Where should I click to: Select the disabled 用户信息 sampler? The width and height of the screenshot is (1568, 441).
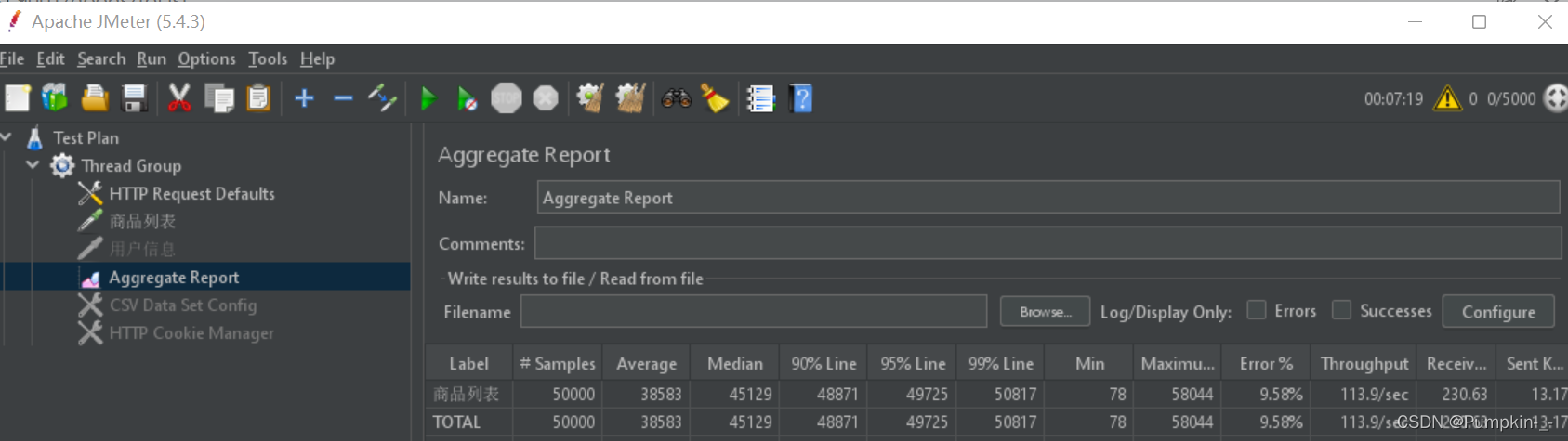142,249
